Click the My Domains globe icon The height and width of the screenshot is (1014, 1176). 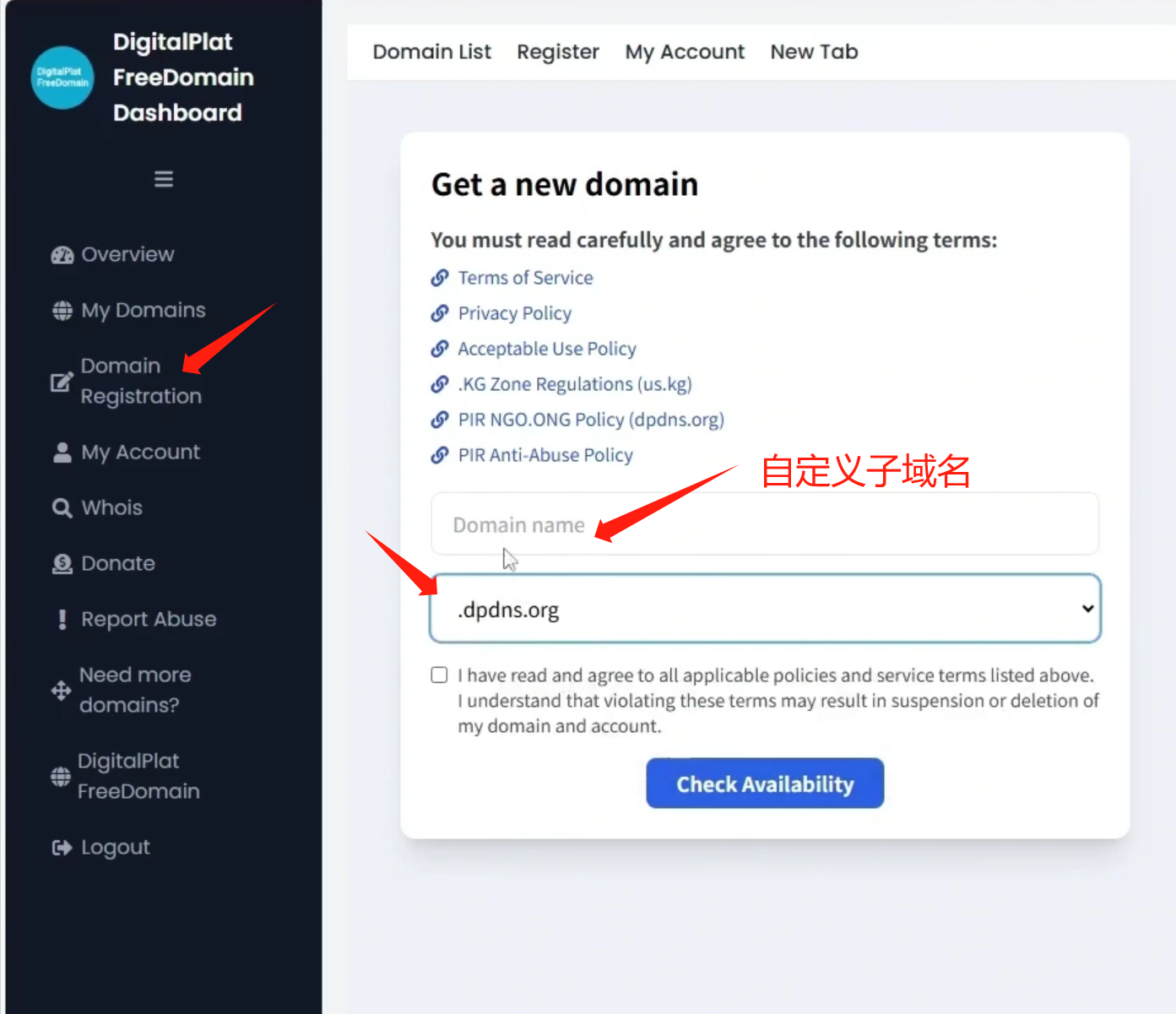(62, 311)
